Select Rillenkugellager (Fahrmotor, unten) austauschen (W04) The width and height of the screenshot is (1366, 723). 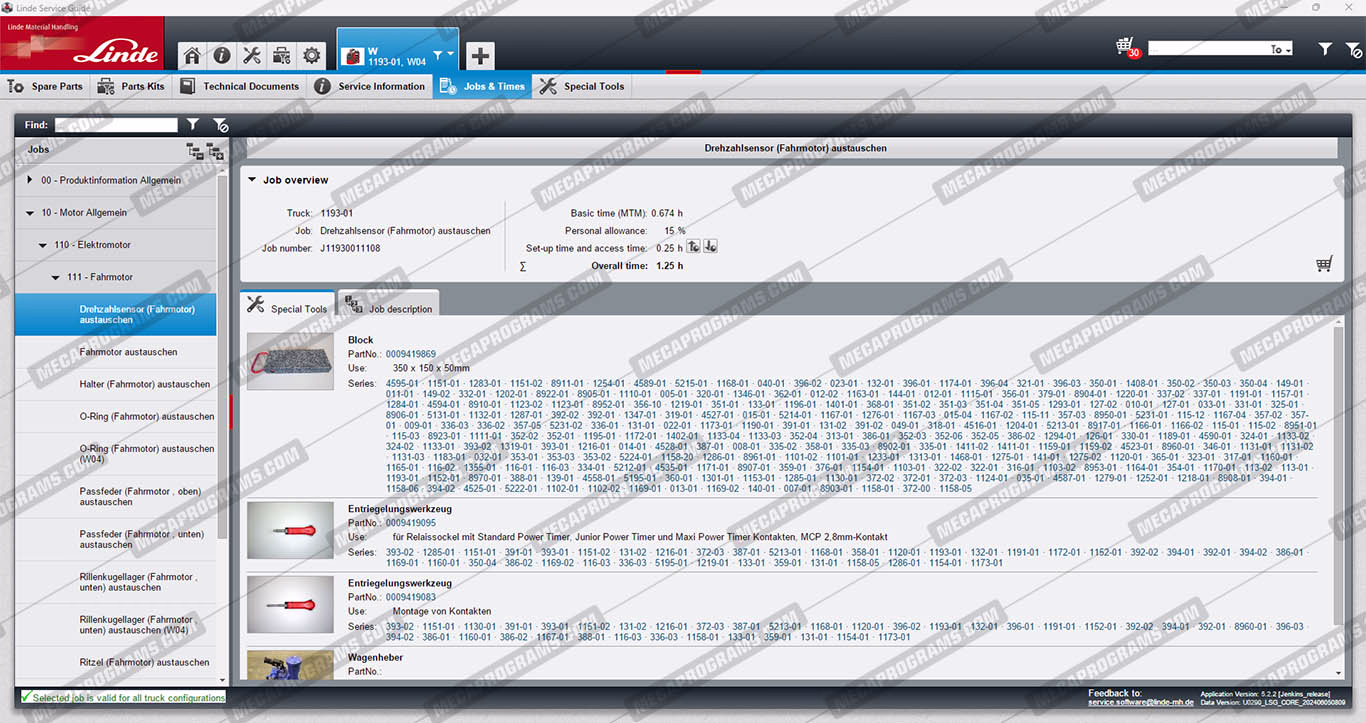(115, 625)
